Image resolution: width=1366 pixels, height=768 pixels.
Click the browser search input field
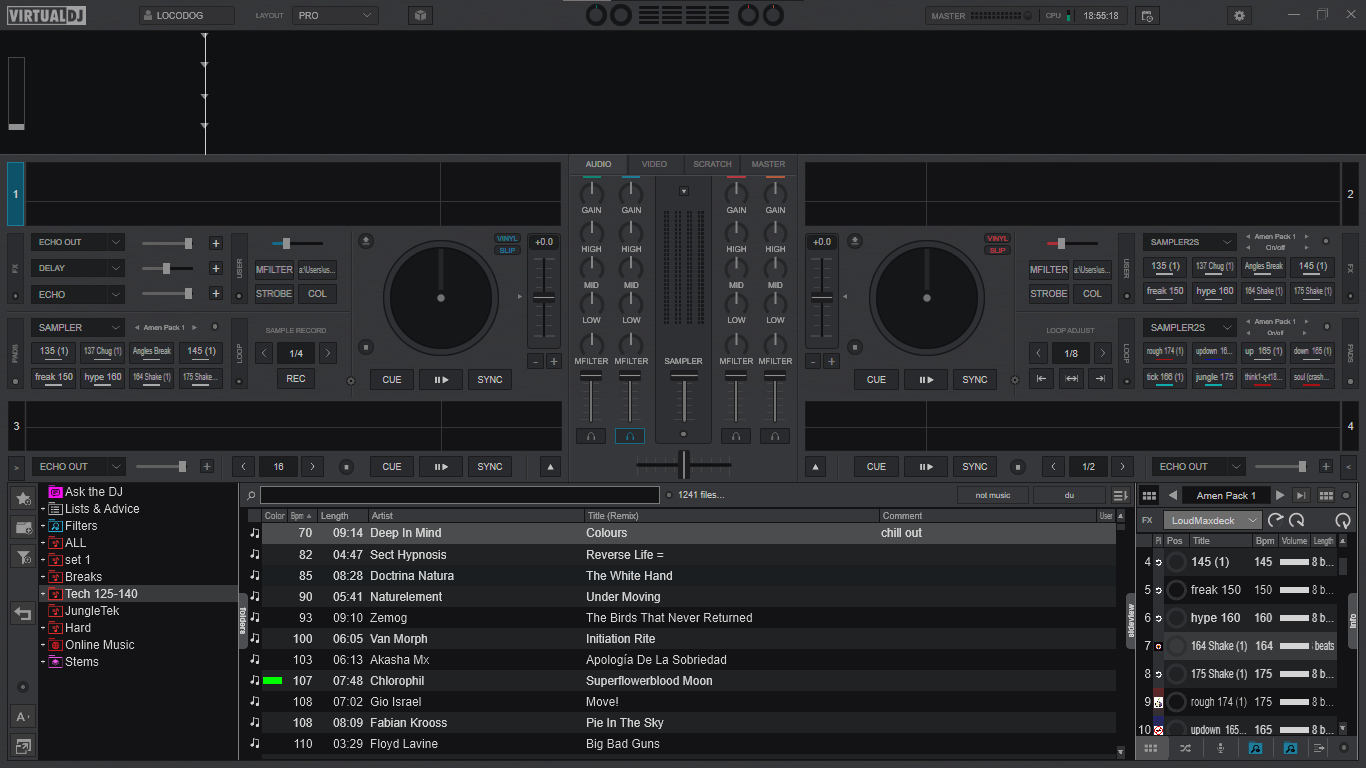point(460,495)
